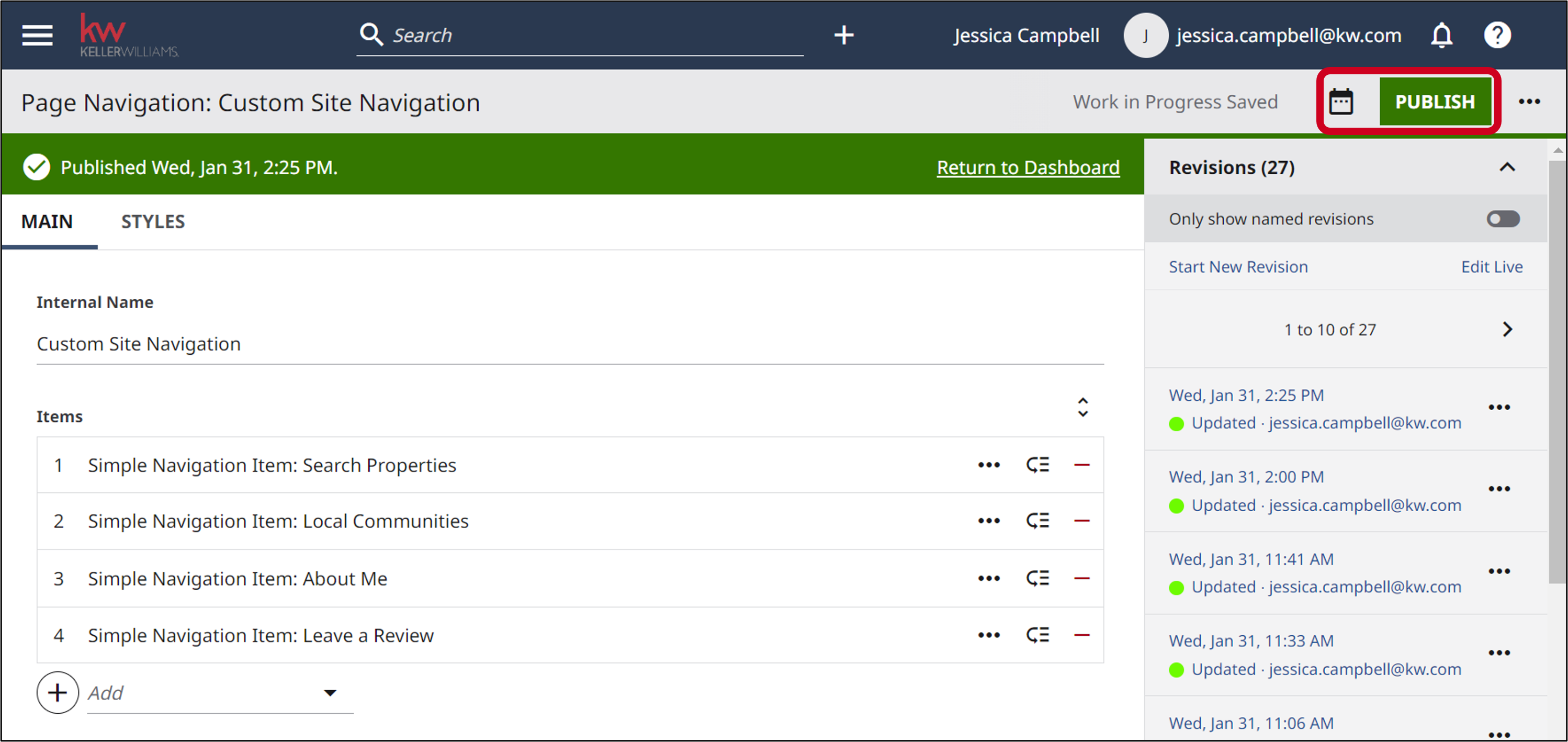1568x742 pixels.
Task: Click the Keller Williams logo
Action: (129, 35)
